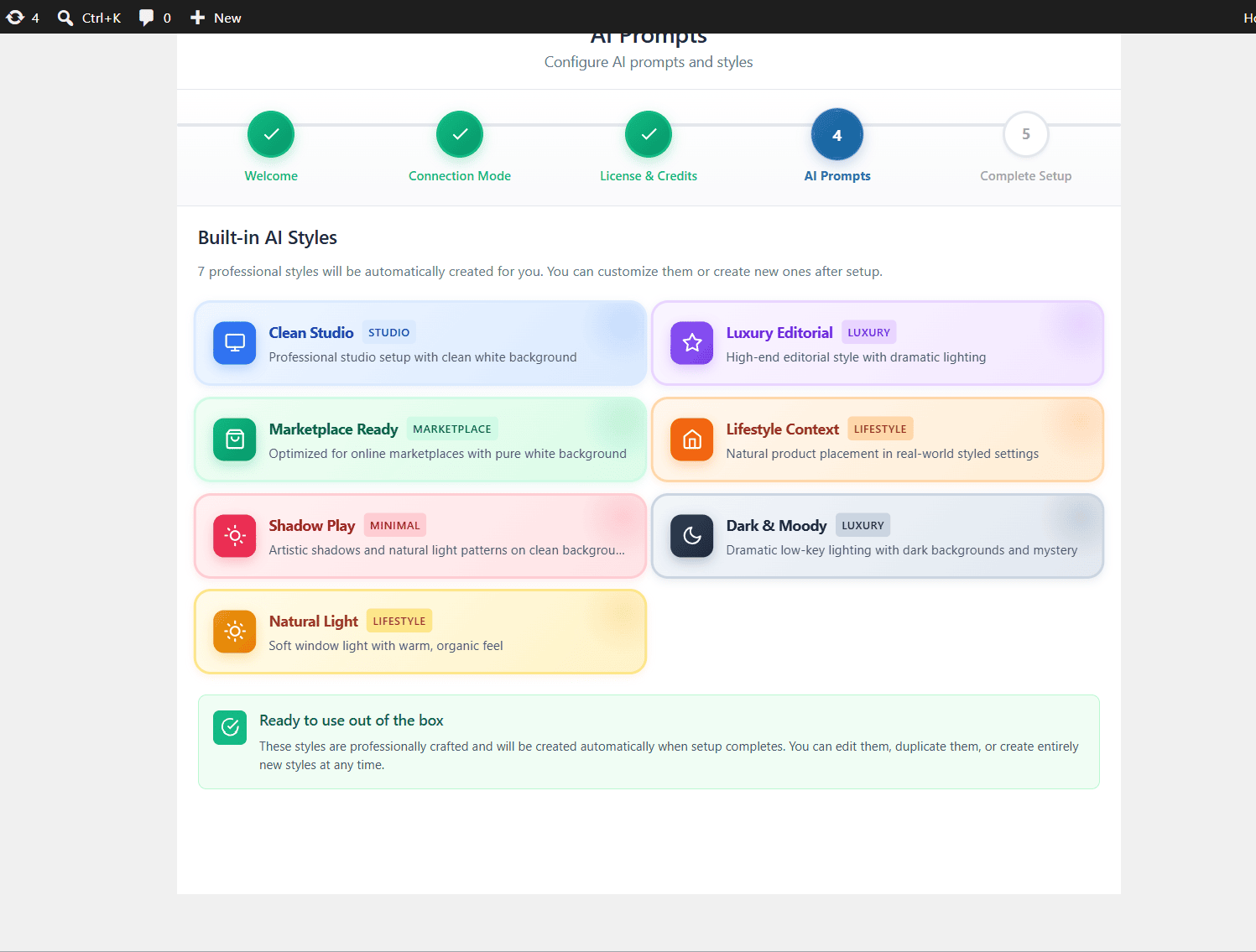Click the Built-in AI Styles heading
The width and height of the screenshot is (1256, 952).
(x=268, y=237)
